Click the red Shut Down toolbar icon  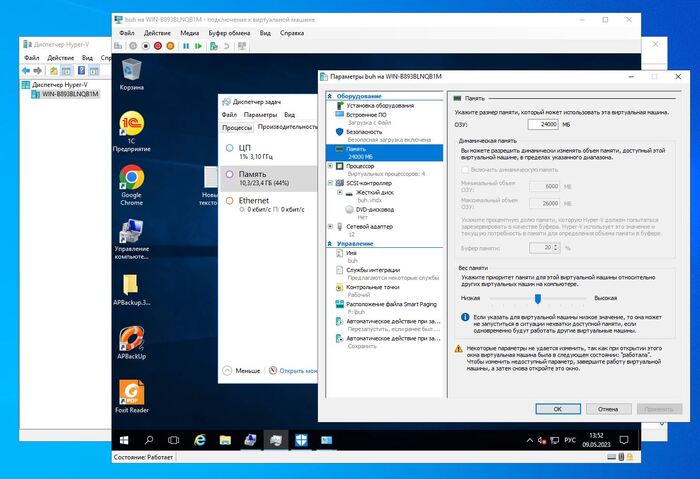click(x=157, y=45)
